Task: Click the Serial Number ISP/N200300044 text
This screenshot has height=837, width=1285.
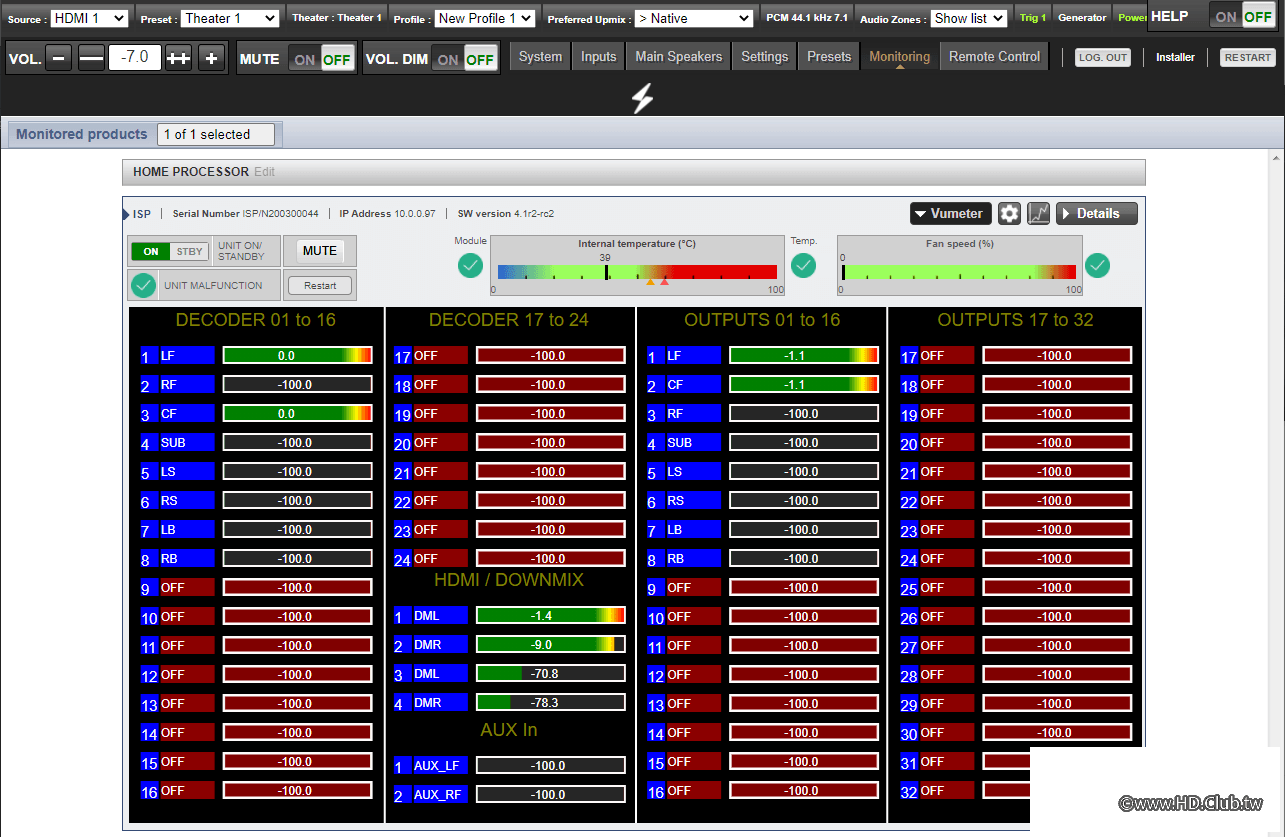Action: [246, 213]
